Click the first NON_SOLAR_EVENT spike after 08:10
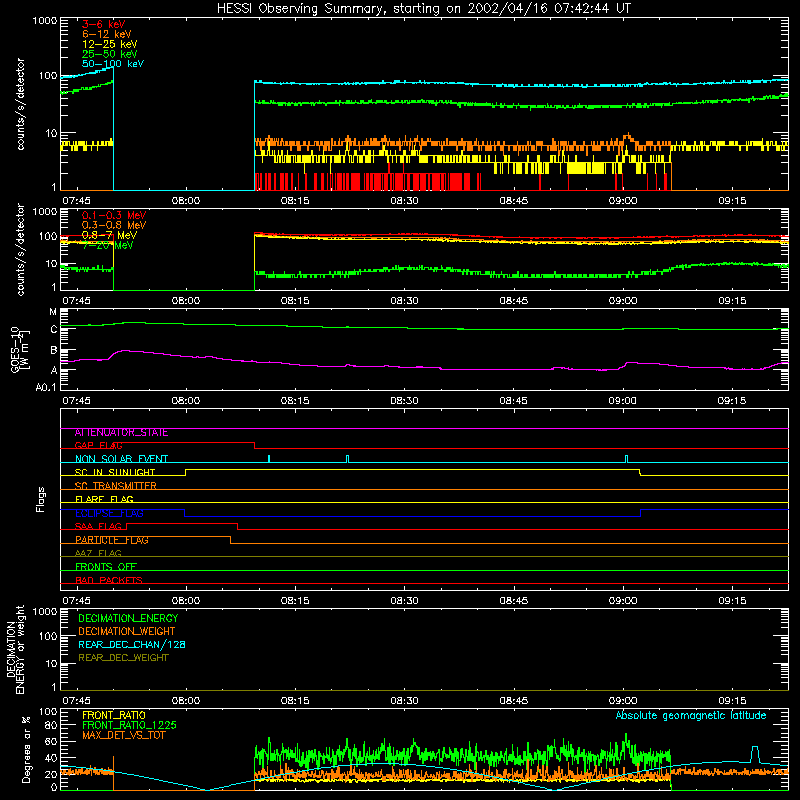The image size is (800, 800). coord(269,459)
